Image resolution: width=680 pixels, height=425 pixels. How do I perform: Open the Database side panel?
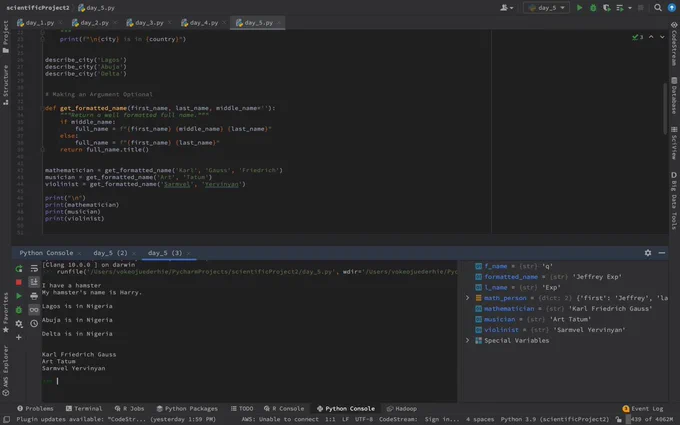click(674, 95)
